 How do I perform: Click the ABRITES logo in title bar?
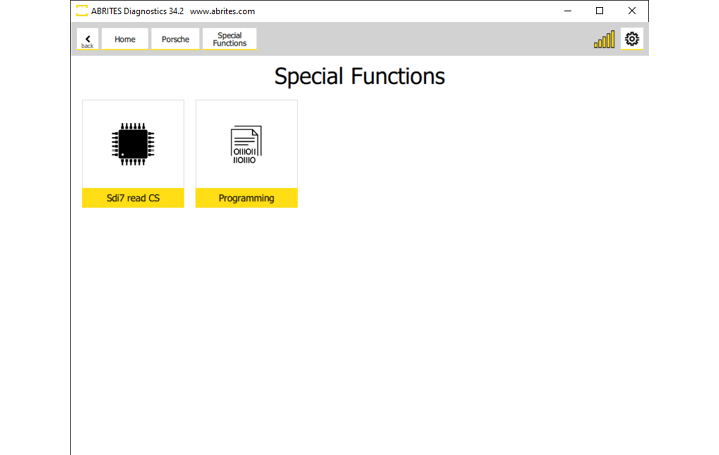(x=82, y=11)
